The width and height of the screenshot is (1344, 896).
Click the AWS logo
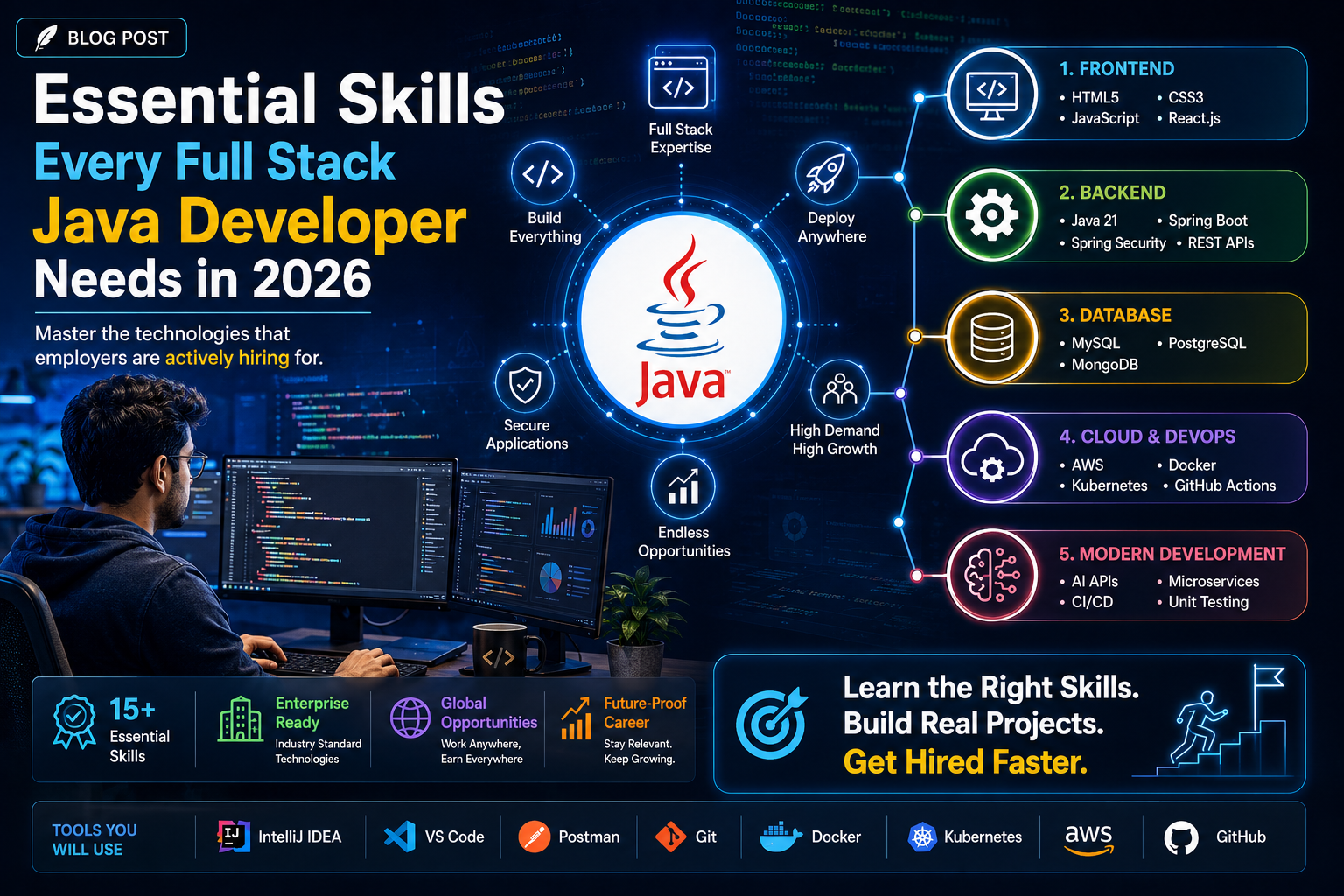1088,838
